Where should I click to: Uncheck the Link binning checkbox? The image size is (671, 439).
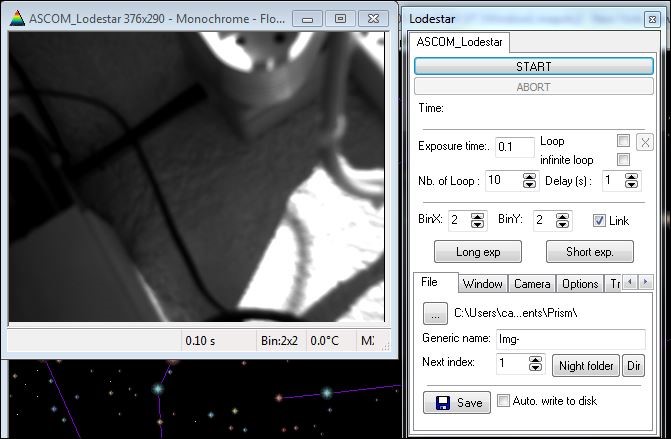[600, 220]
